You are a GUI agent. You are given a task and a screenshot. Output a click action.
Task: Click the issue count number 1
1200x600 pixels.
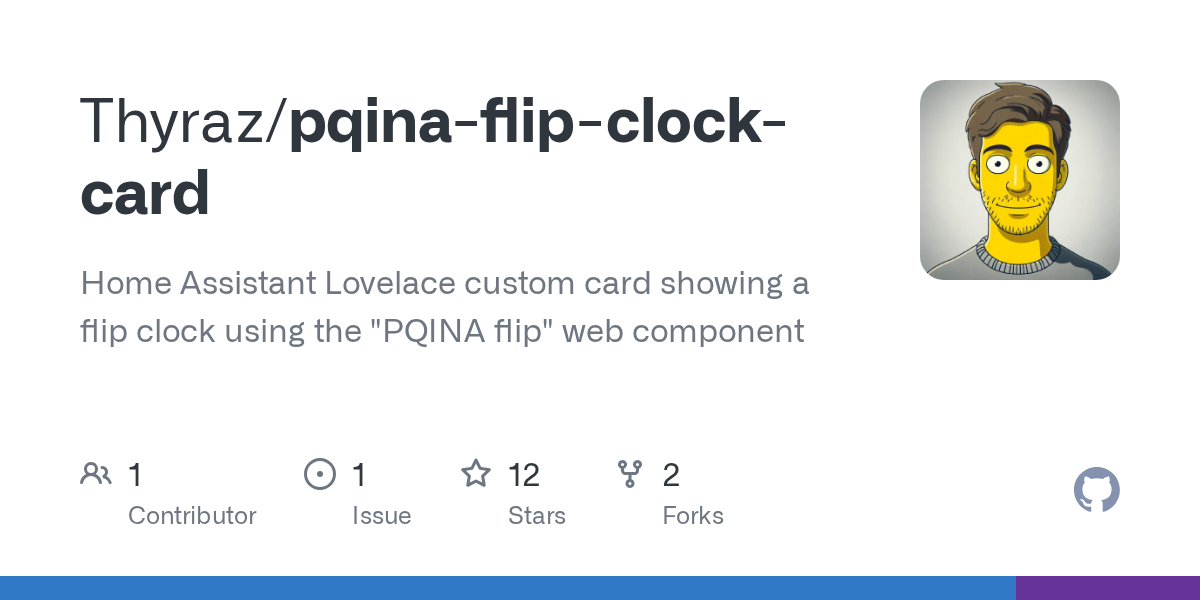tap(359, 474)
